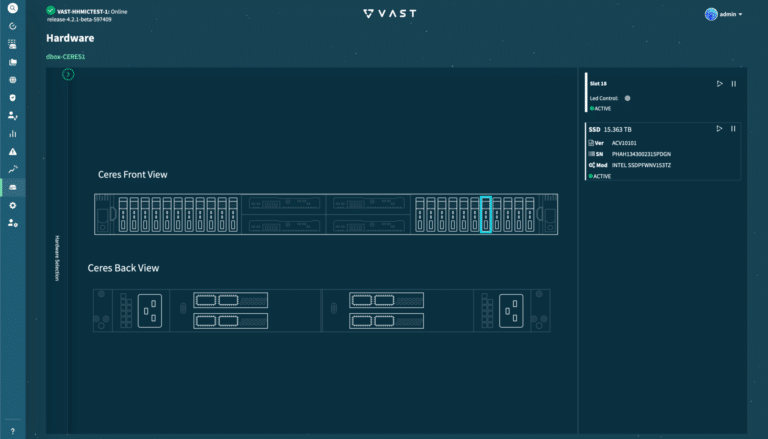The image size is (768, 439).
Task: Select the lower-left center module in front view
Action: click(284, 225)
